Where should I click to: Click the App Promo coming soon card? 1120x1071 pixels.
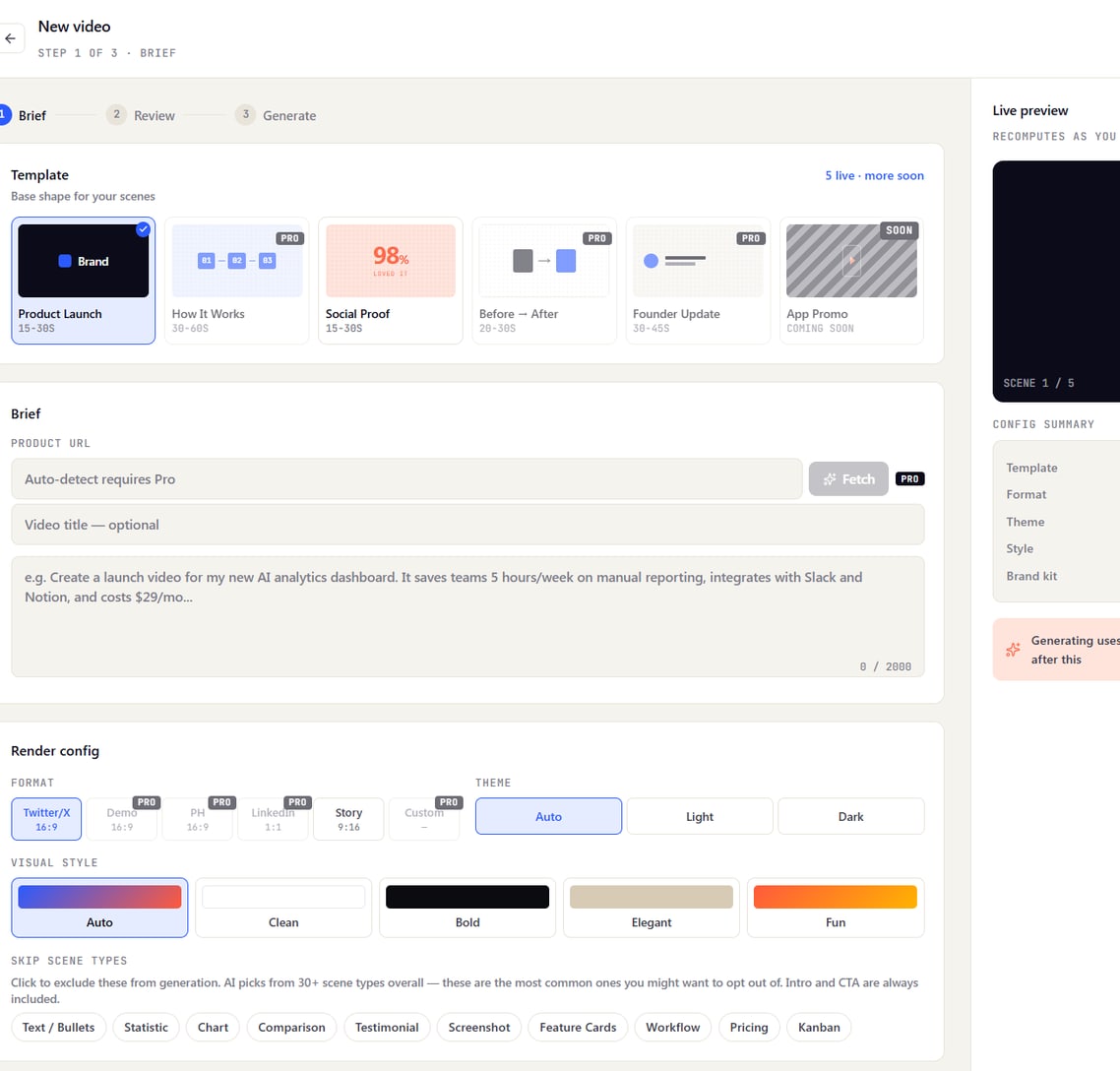[x=851, y=281]
